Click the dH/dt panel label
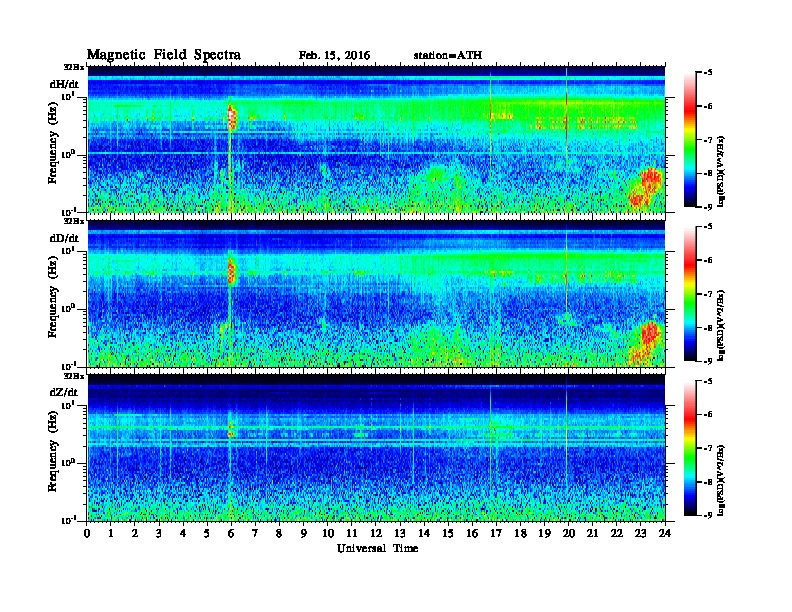The width and height of the screenshot is (792, 612). click(x=64, y=84)
